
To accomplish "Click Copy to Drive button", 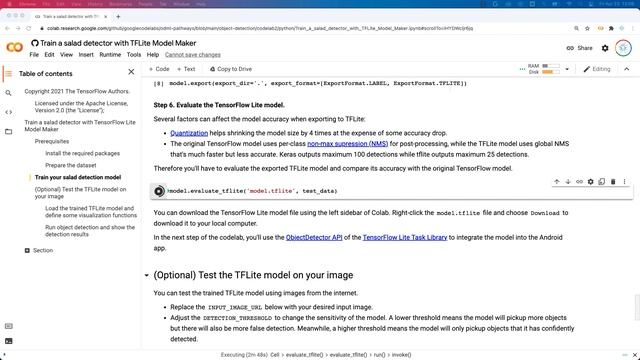I will pos(231,69).
